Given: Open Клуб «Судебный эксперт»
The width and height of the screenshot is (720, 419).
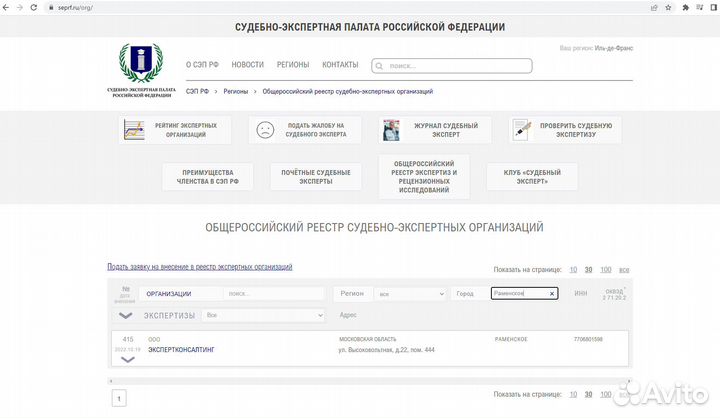Looking at the screenshot, I should (x=532, y=177).
